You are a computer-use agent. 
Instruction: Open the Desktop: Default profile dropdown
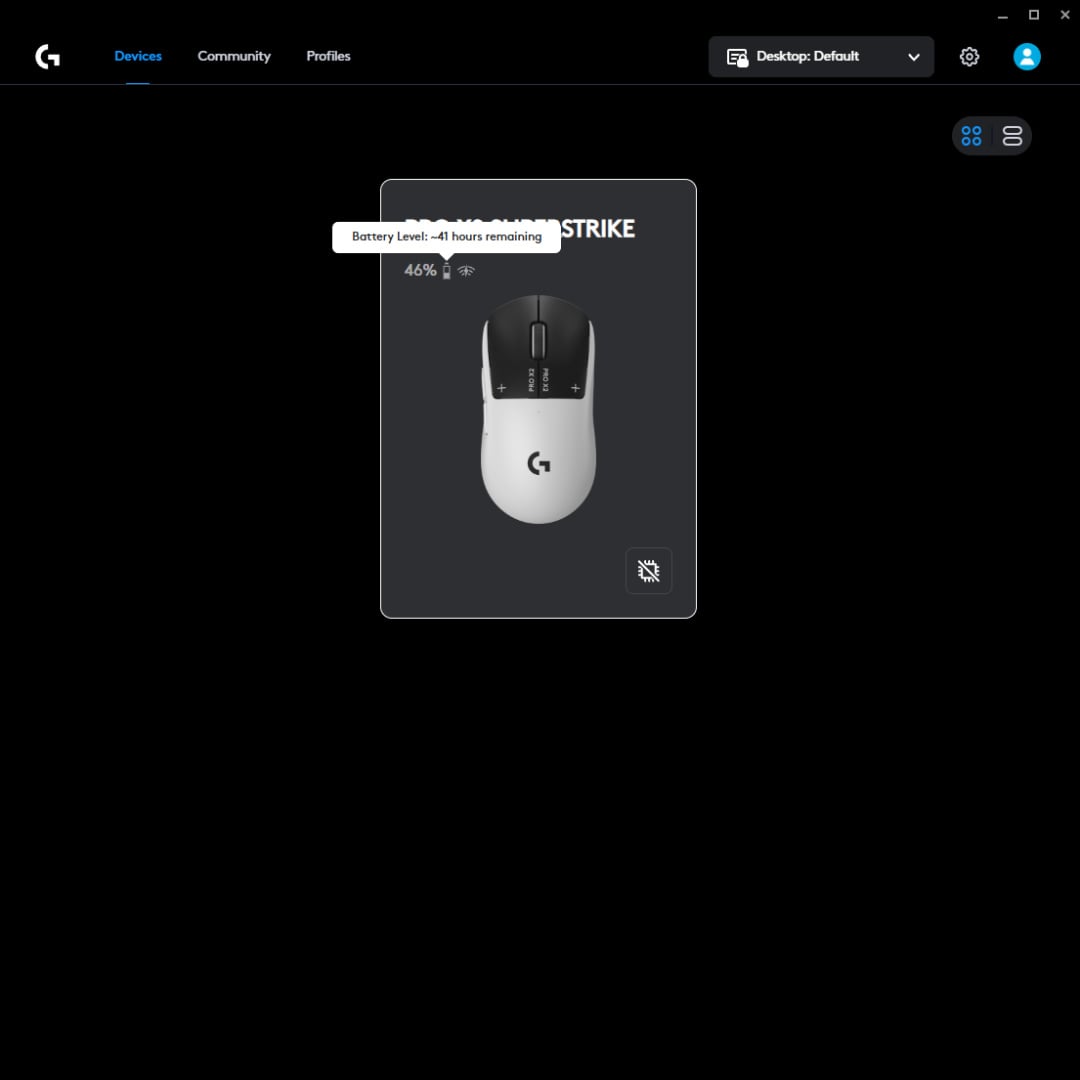[820, 56]
